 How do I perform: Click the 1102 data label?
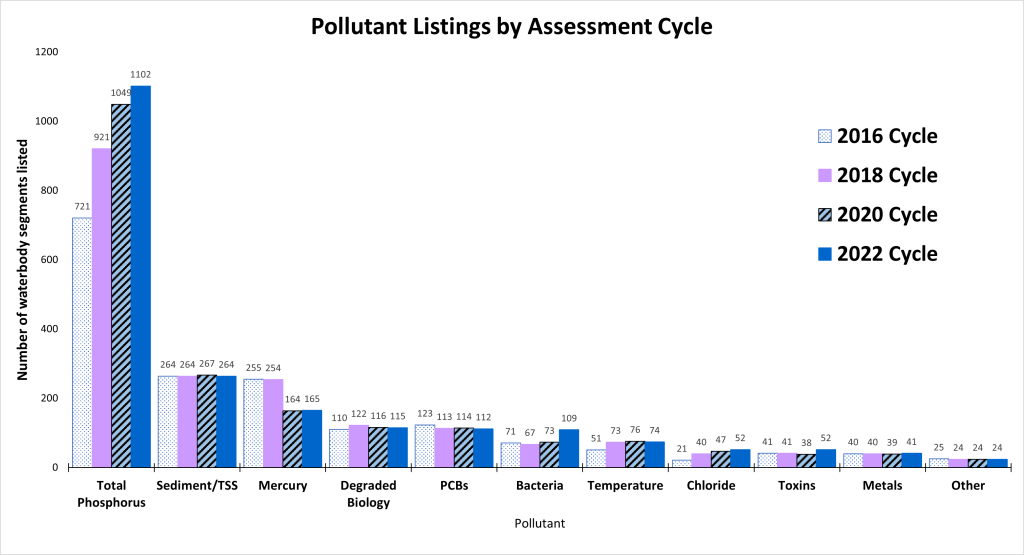click(x=141, y=74)
